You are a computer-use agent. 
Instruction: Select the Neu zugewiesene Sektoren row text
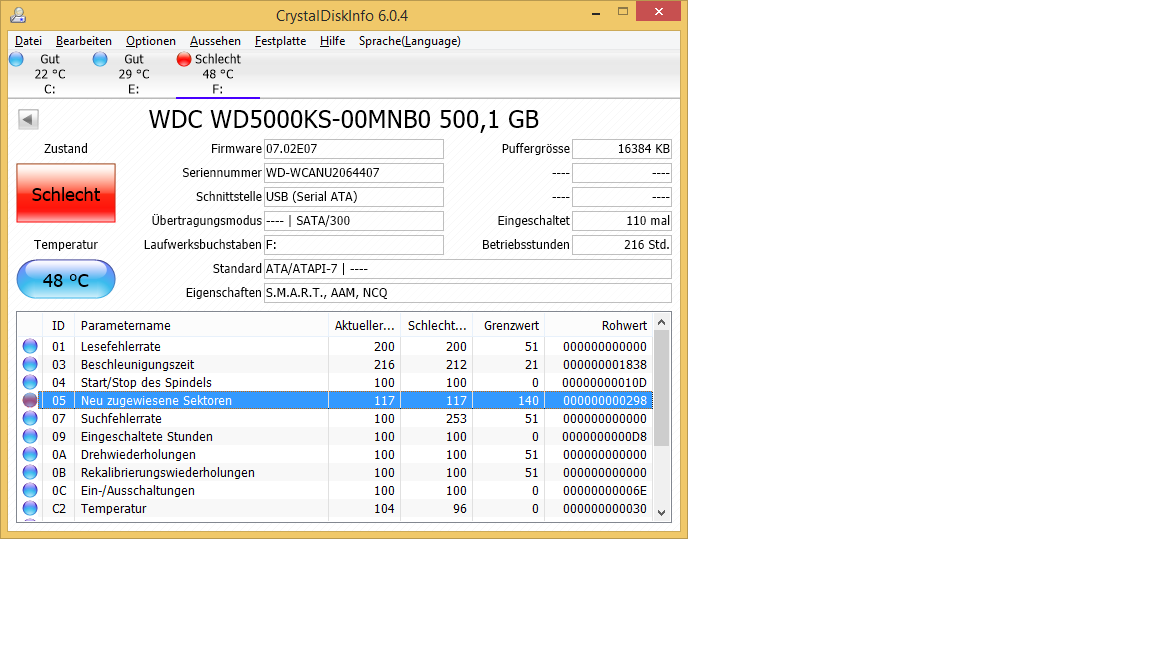[x=156, y=400]
